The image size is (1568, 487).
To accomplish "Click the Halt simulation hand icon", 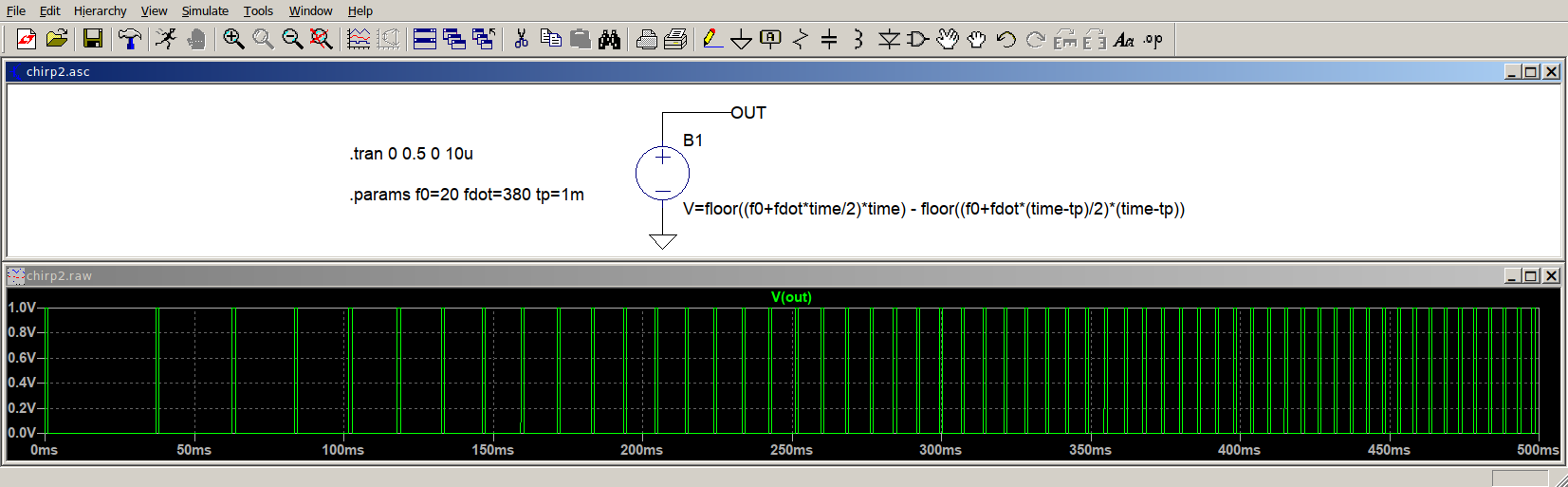I will pos(196,39).
